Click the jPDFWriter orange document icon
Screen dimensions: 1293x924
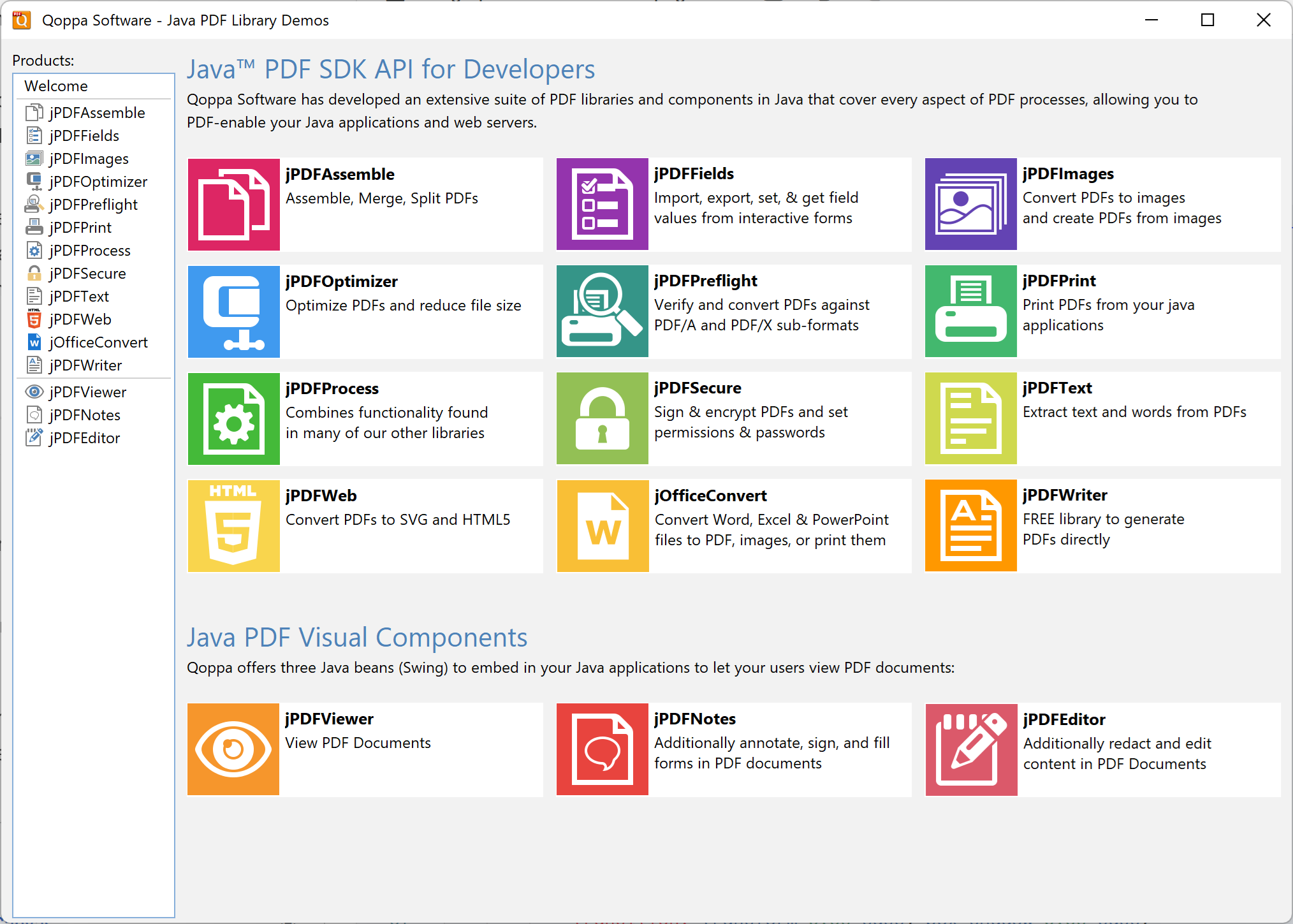coord(970,525)
